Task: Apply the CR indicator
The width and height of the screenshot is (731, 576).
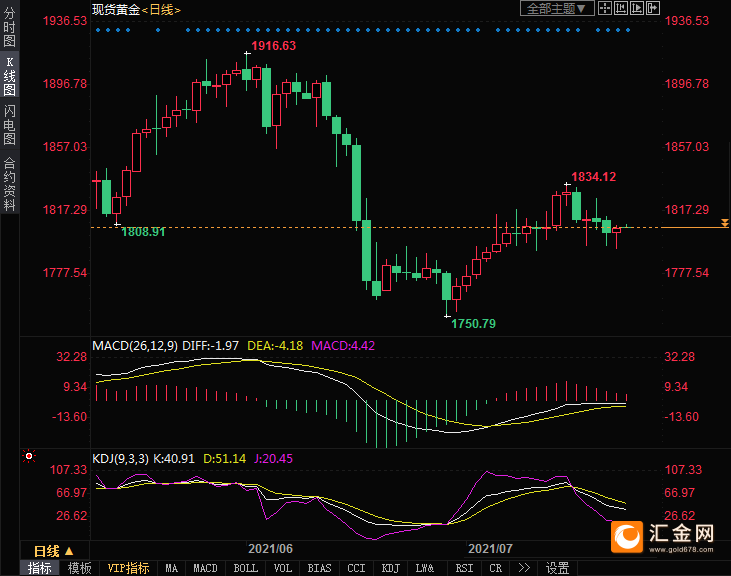Action: [496, 568]
